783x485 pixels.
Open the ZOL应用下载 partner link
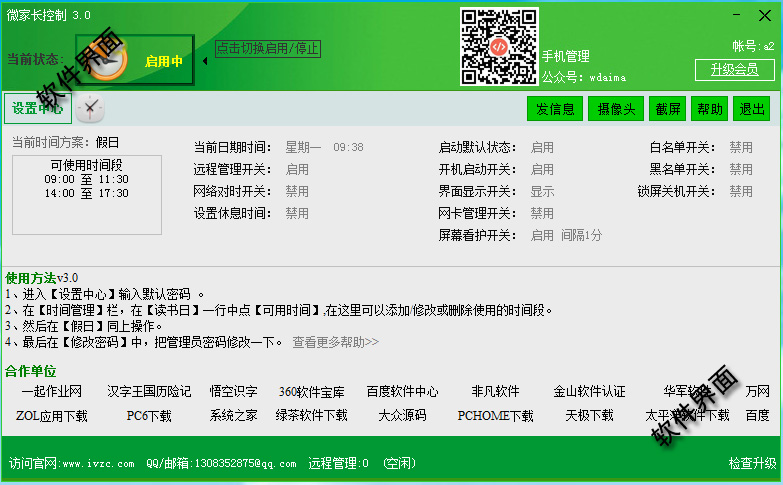(x=52, y=416)
